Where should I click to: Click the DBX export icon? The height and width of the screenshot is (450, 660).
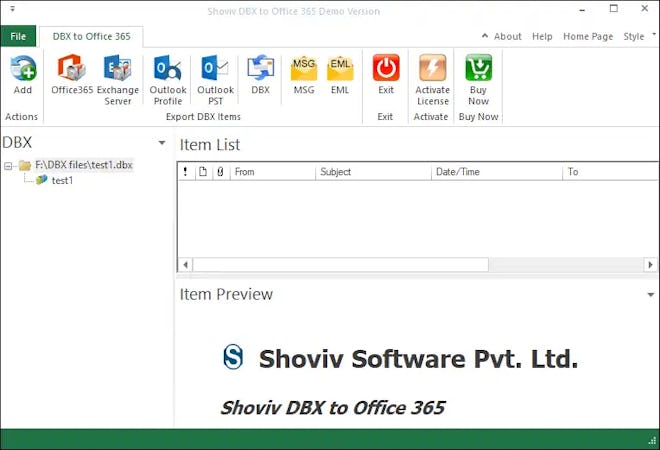261,68
